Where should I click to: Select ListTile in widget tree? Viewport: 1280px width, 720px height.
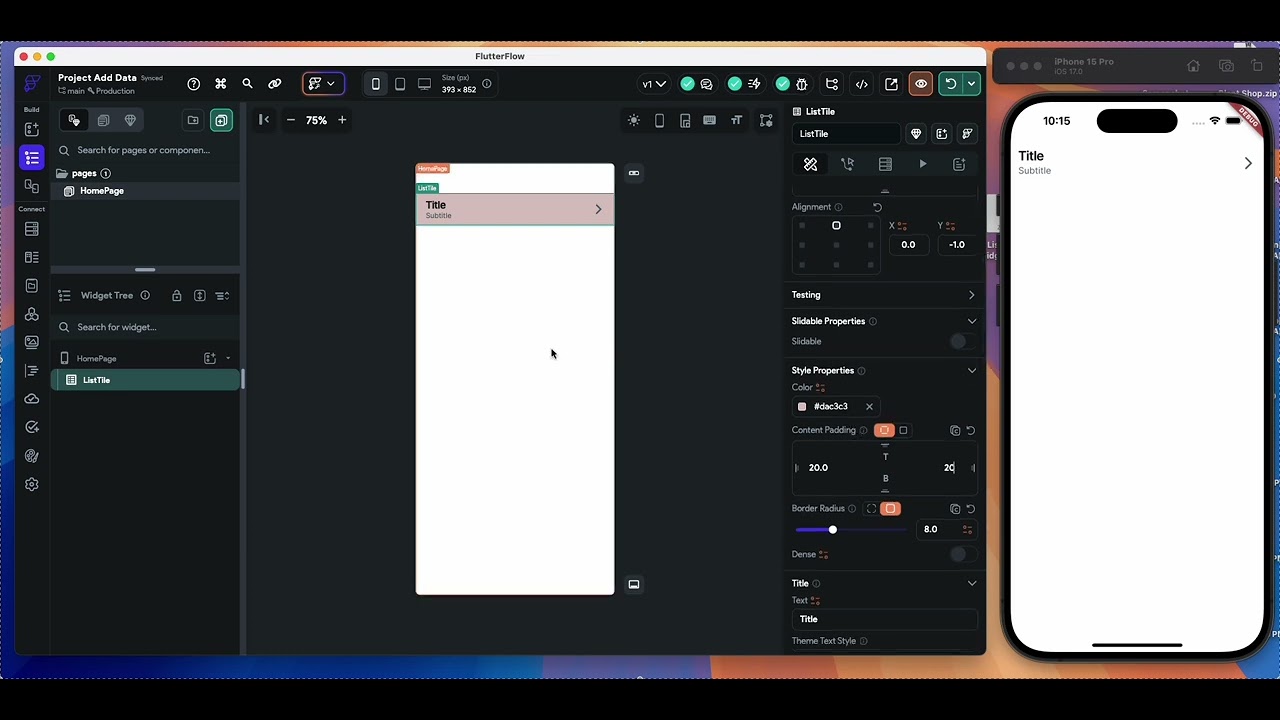[146, 380]
